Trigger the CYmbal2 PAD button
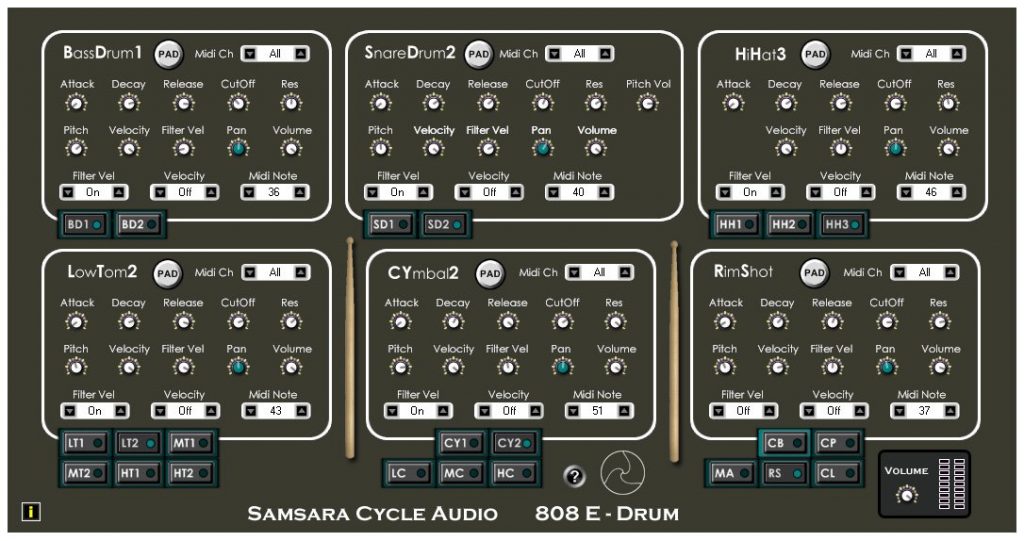 490,274
